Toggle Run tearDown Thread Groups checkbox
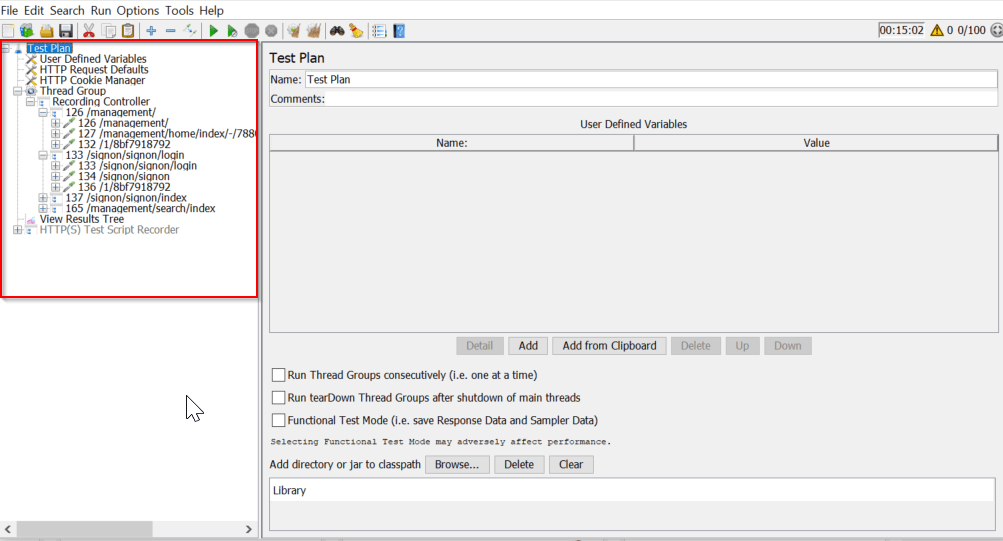 click(x=279, y=398)
